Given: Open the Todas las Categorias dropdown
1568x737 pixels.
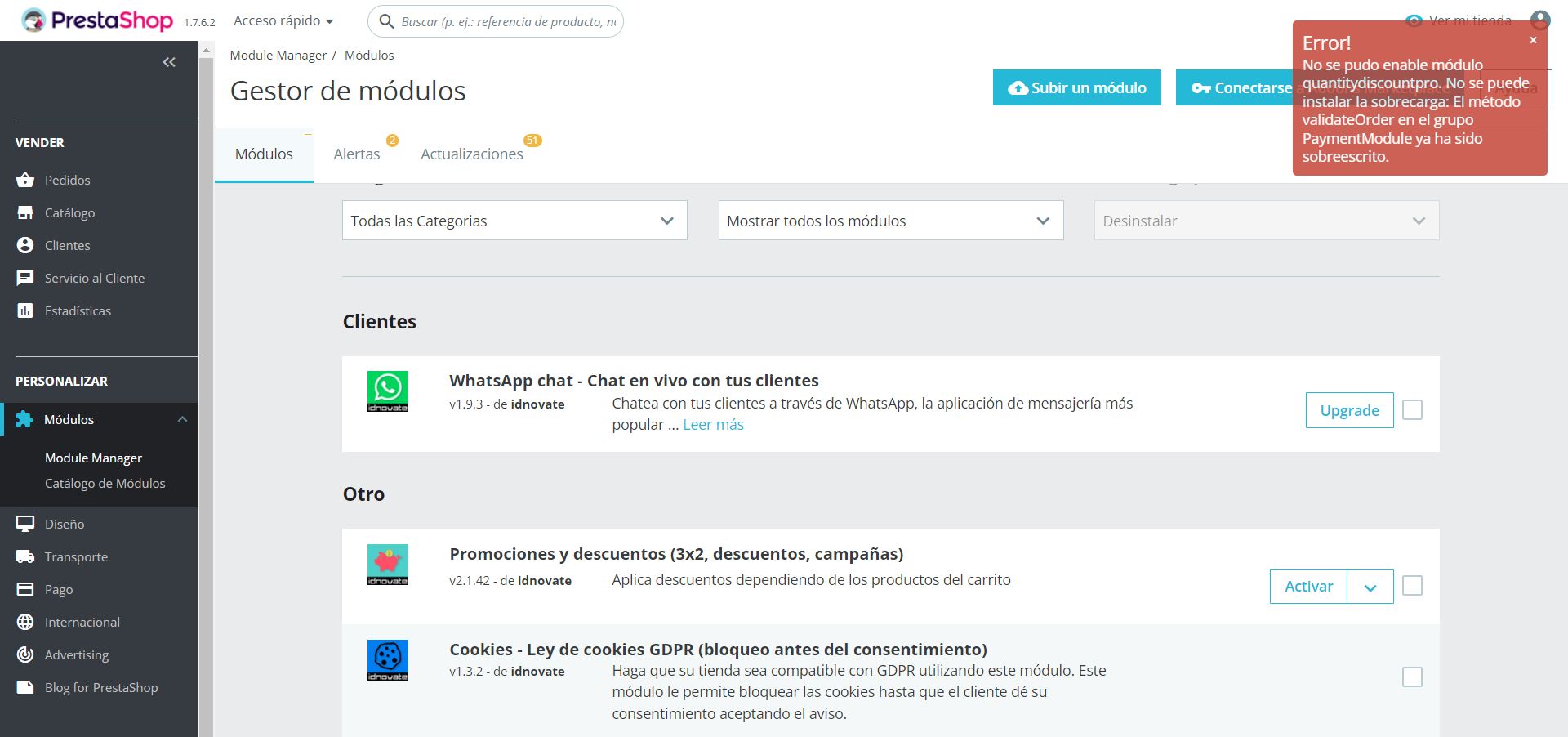Looking at the screenshot, I should click(x=514, y=221).
